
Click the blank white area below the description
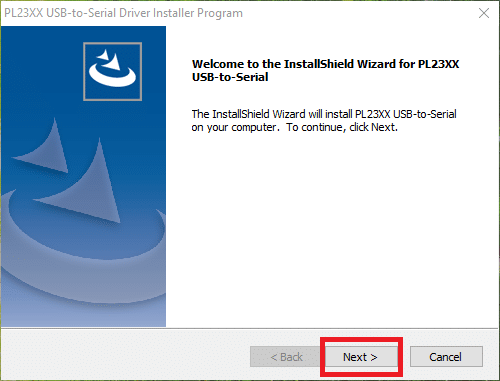[332, 230]
